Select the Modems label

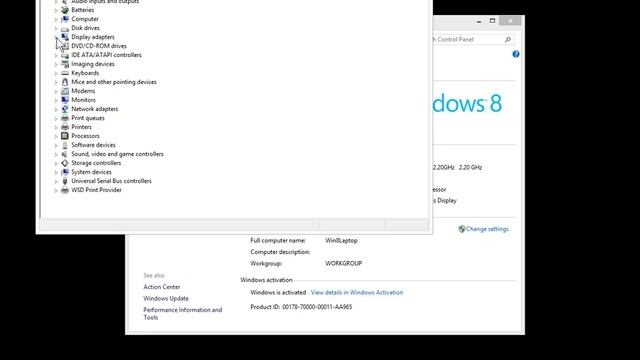click(83, 91)
